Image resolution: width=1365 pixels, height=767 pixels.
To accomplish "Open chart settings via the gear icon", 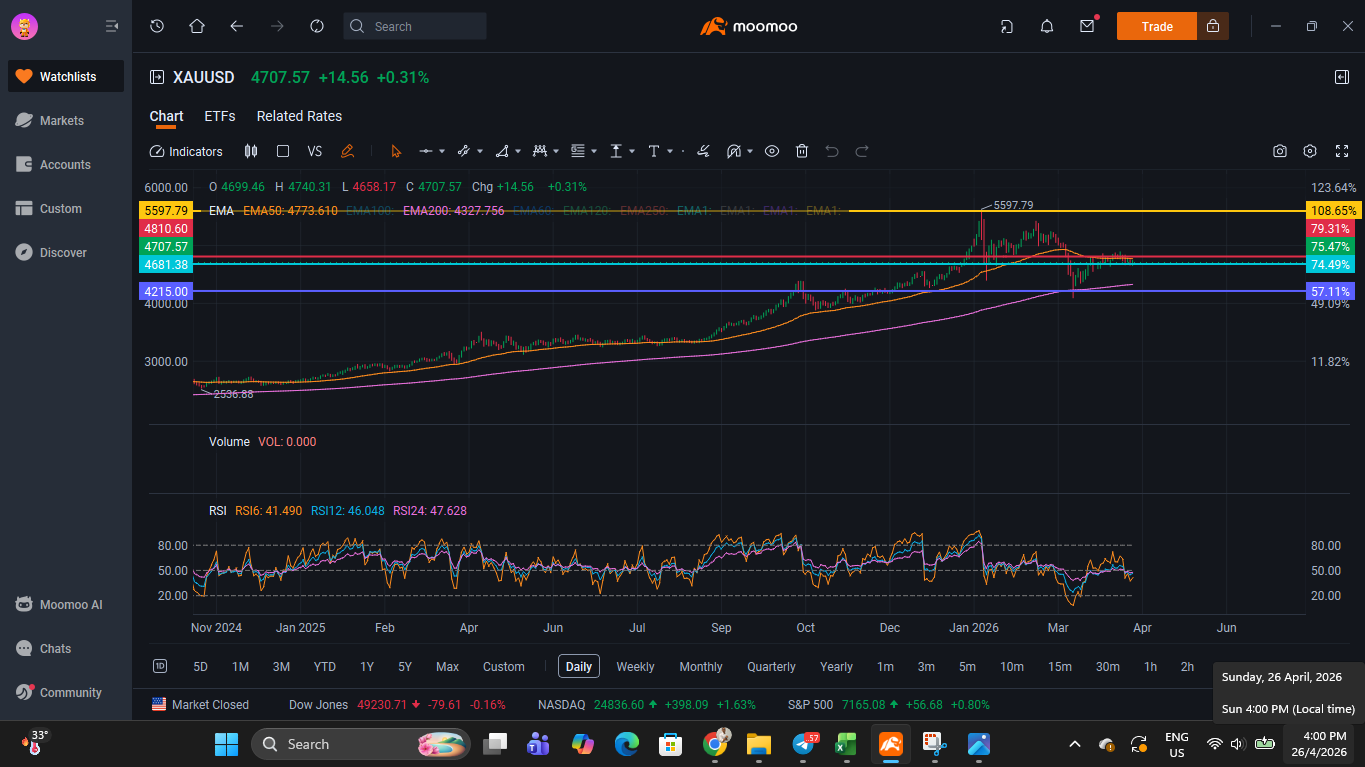I will 1310,151.
